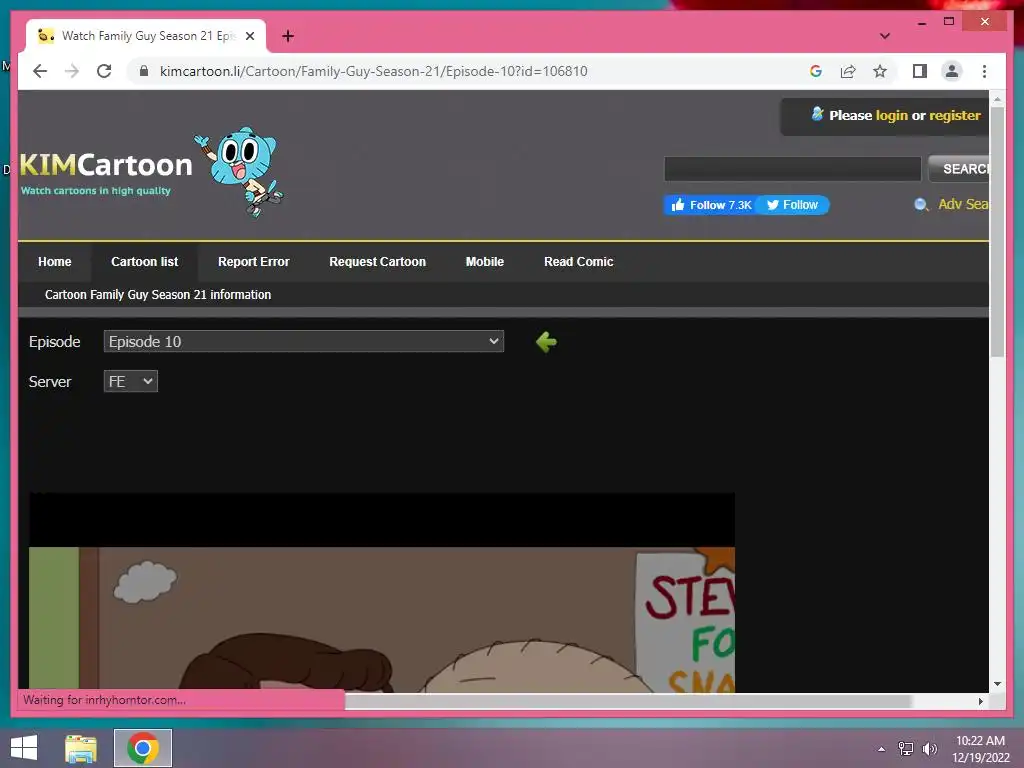1024x768 pixels.
Task: Click the horizontal scrollbar thumb
Action: coord(628,701)
